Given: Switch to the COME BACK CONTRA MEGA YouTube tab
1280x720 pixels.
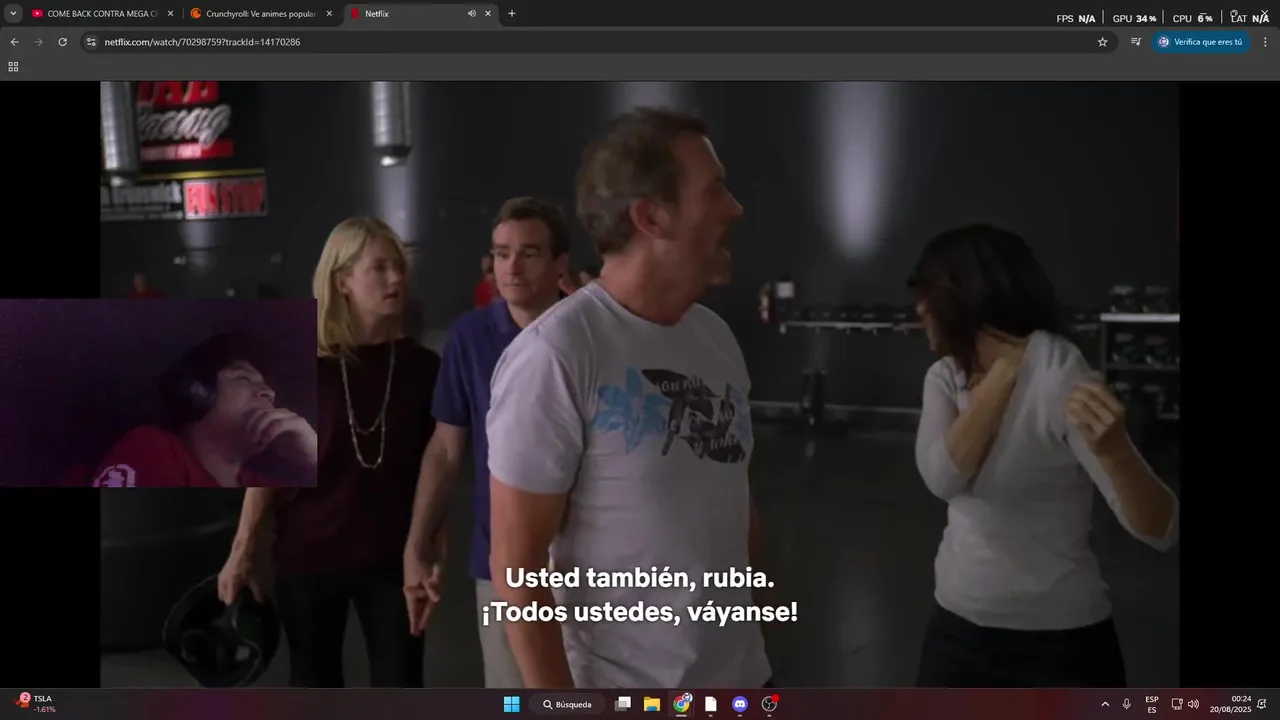Looking at the screenshot, I should coord(103,13).
